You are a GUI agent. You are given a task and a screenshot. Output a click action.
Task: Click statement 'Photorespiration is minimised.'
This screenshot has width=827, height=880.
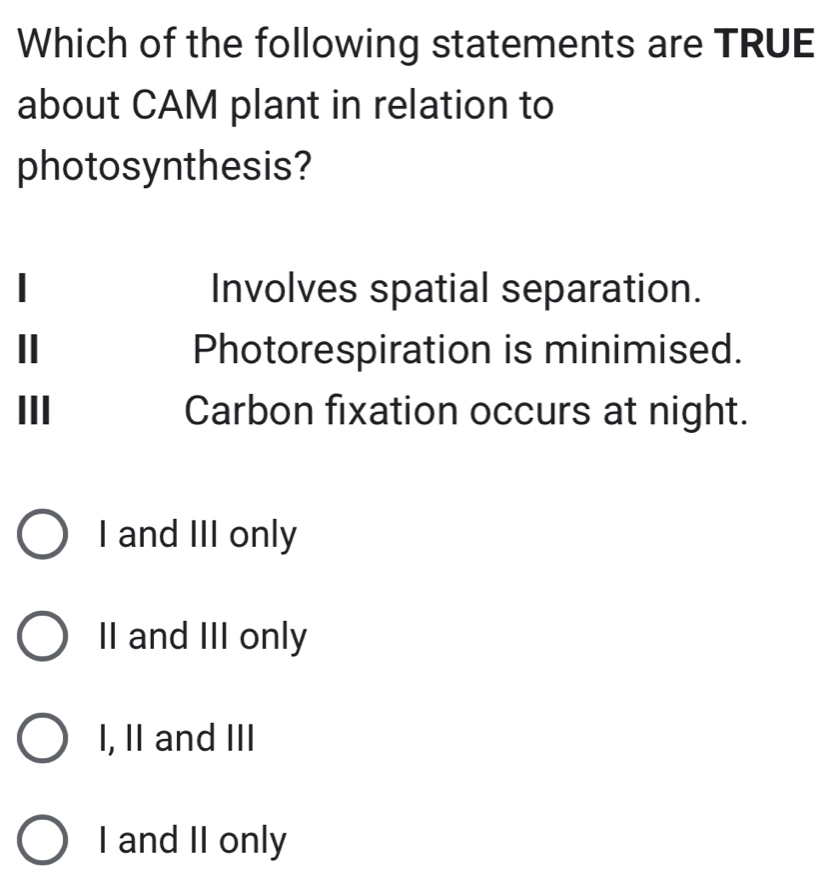(466, 350)
